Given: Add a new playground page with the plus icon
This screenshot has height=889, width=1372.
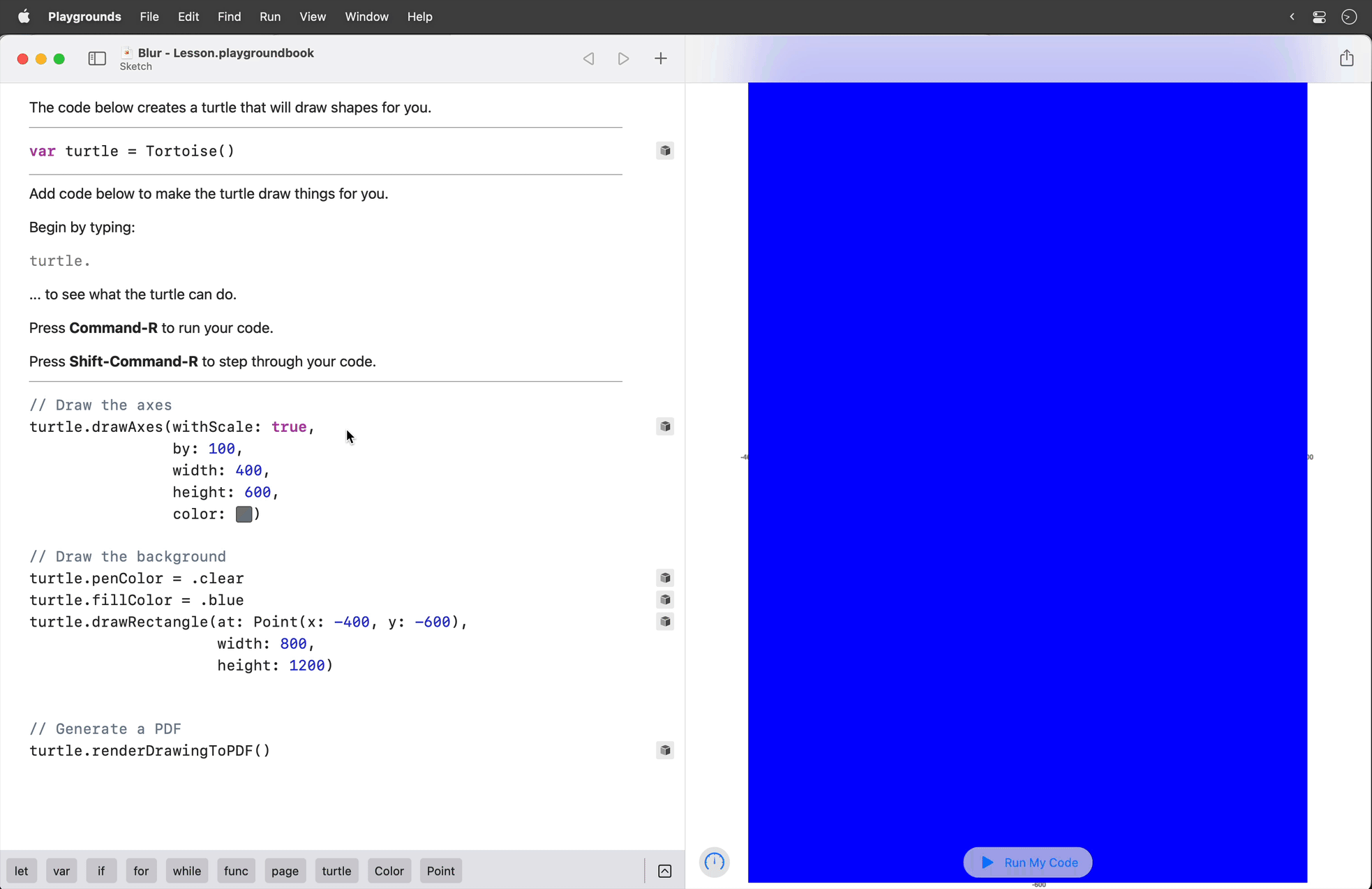Looking at the screenshot, I should tap(660, 59).
